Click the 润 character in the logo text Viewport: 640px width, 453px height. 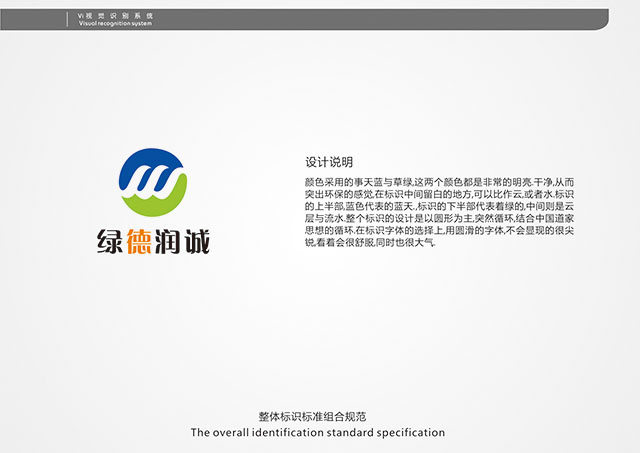[168, 241]
